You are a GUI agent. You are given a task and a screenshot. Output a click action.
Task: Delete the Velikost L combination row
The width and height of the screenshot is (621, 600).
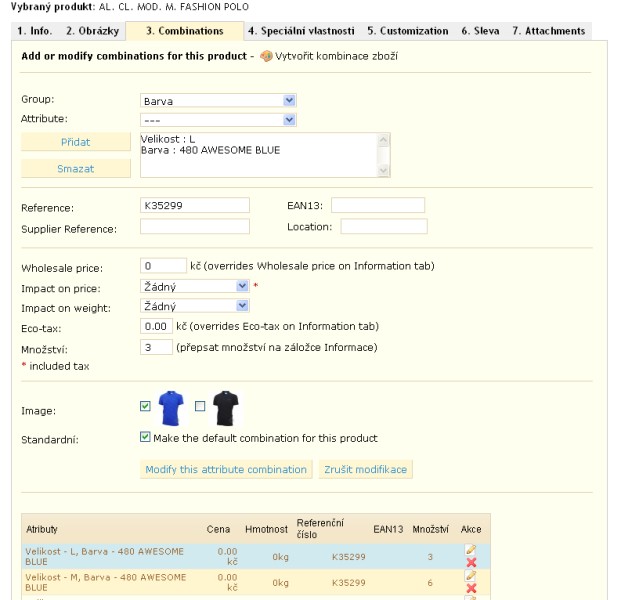[471, 563]
